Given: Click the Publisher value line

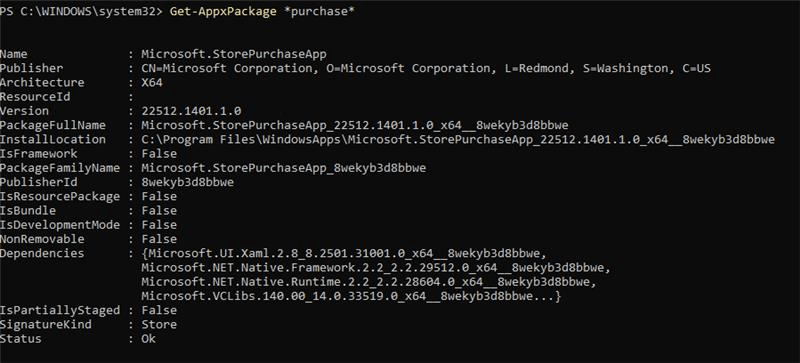Looking at the screenshot, I should [x=426, y=68].
